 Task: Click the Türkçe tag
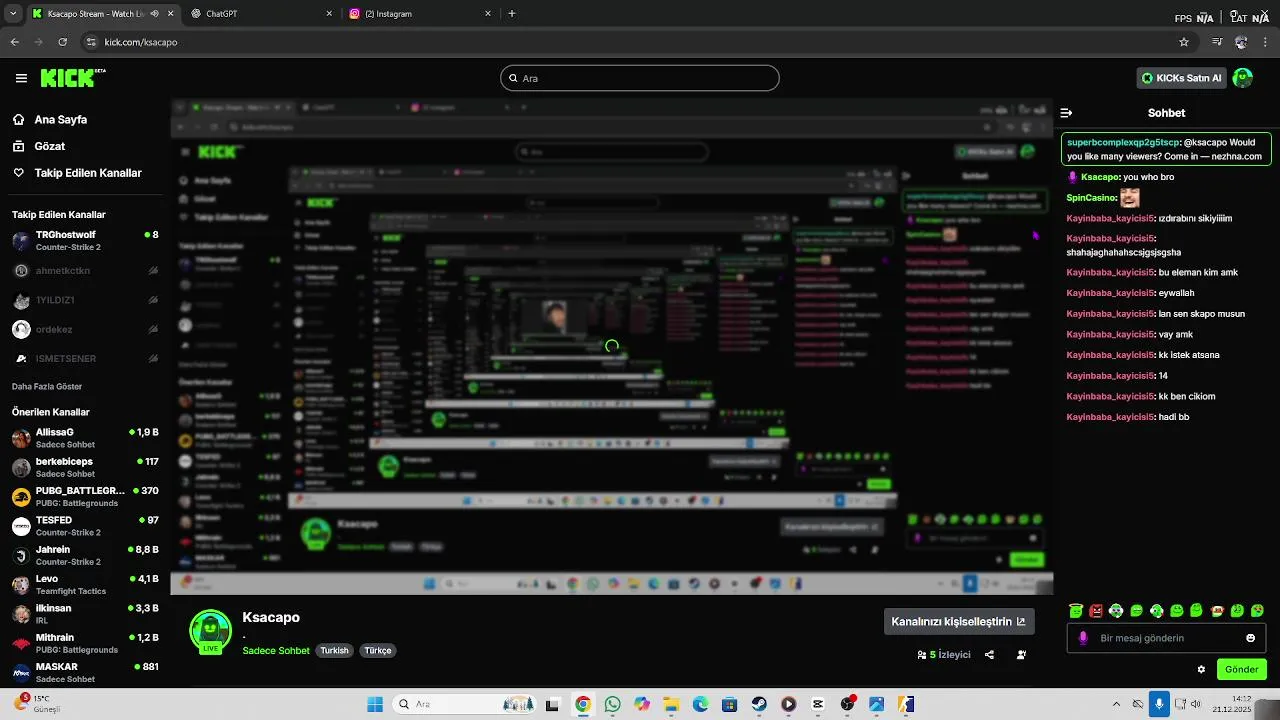[378, 650]
